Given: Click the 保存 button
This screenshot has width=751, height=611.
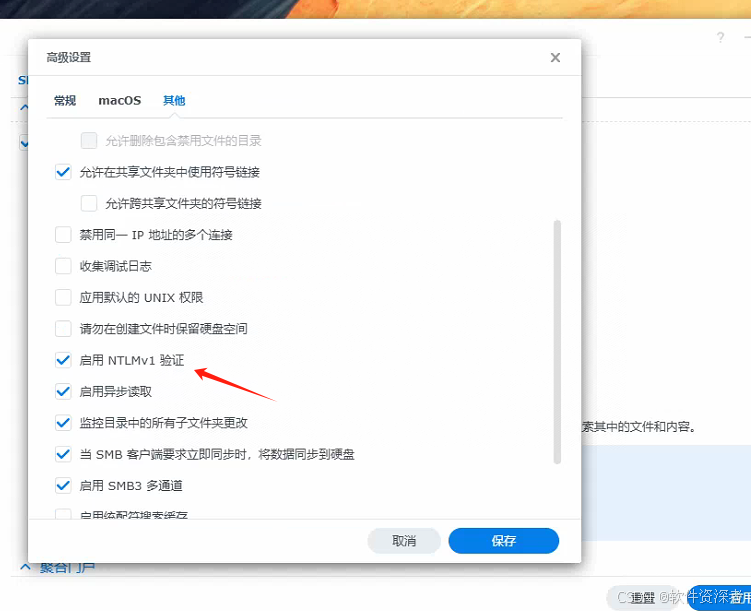Looking at the screenshot, I should (504, 541).
